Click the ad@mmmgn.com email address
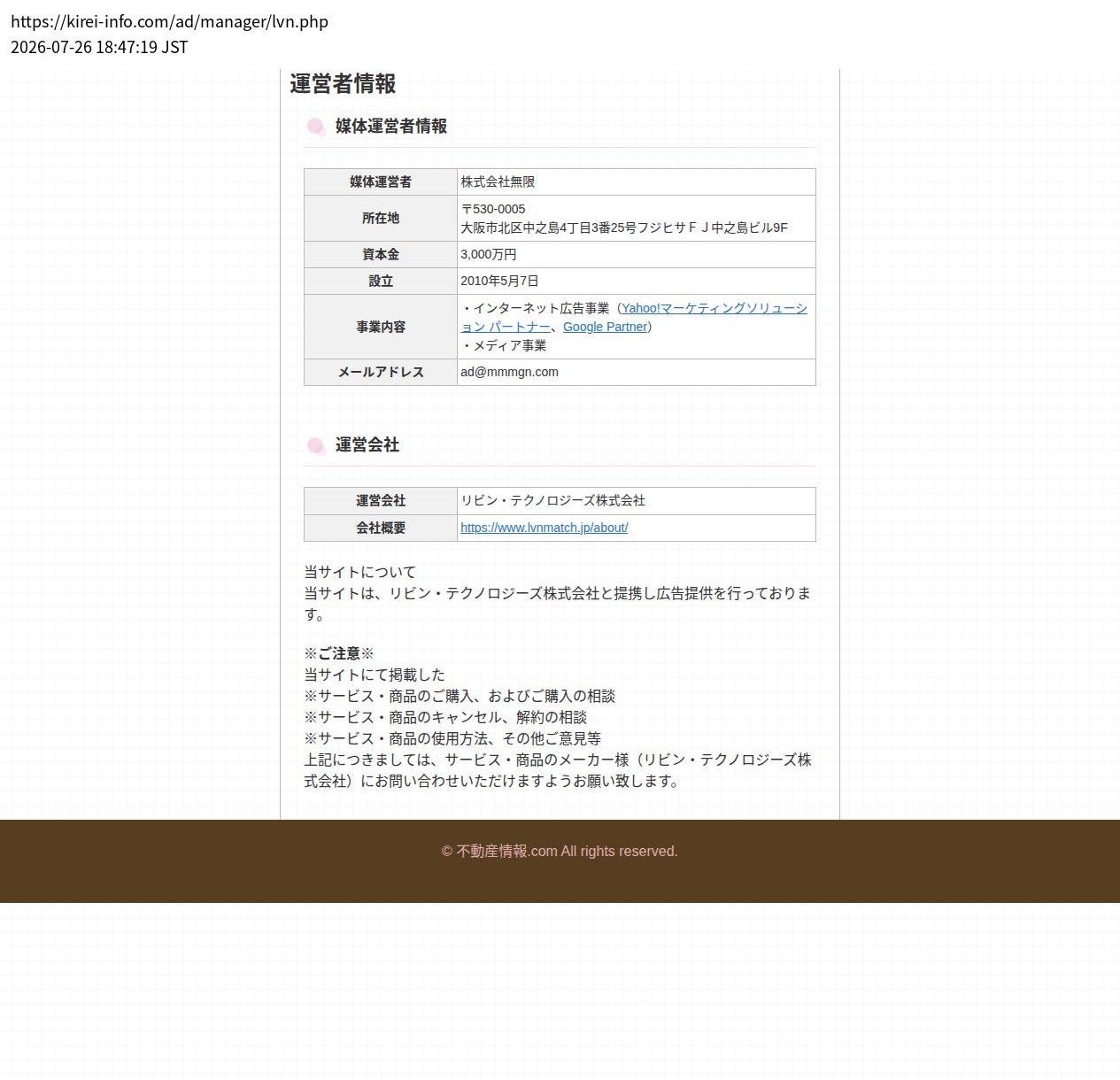1120x1080 pixels. click(509, 372)
